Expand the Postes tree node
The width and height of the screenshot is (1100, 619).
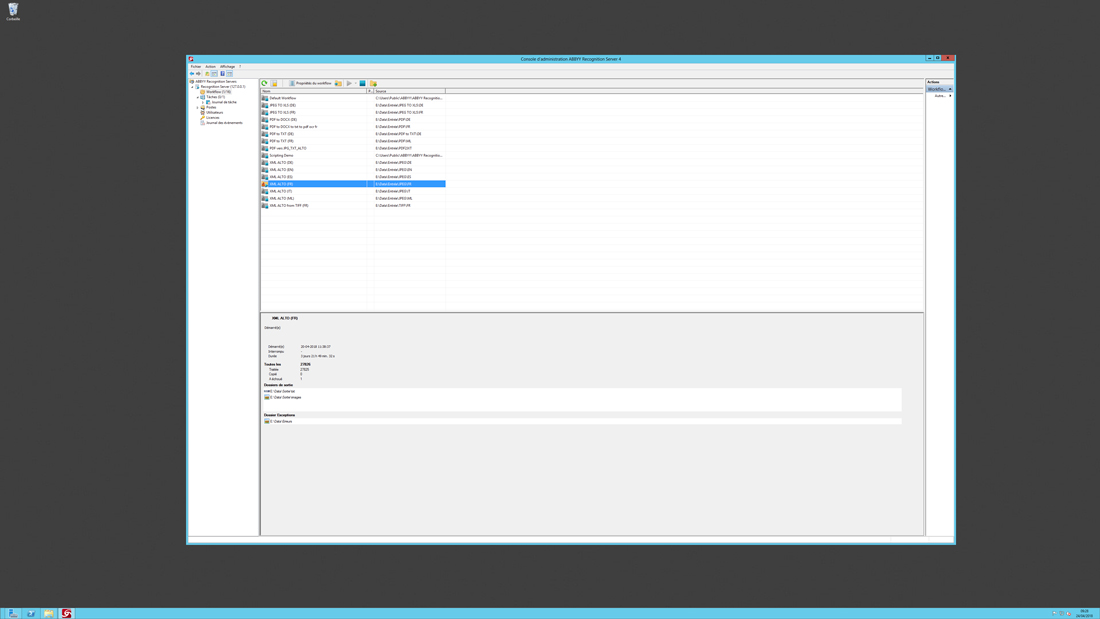point(198,107)
